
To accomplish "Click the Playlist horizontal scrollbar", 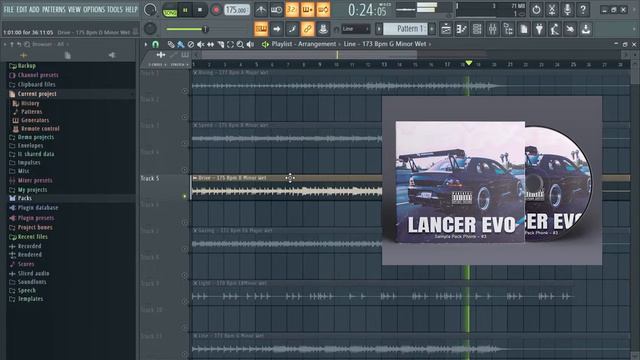I will [309, 55].
